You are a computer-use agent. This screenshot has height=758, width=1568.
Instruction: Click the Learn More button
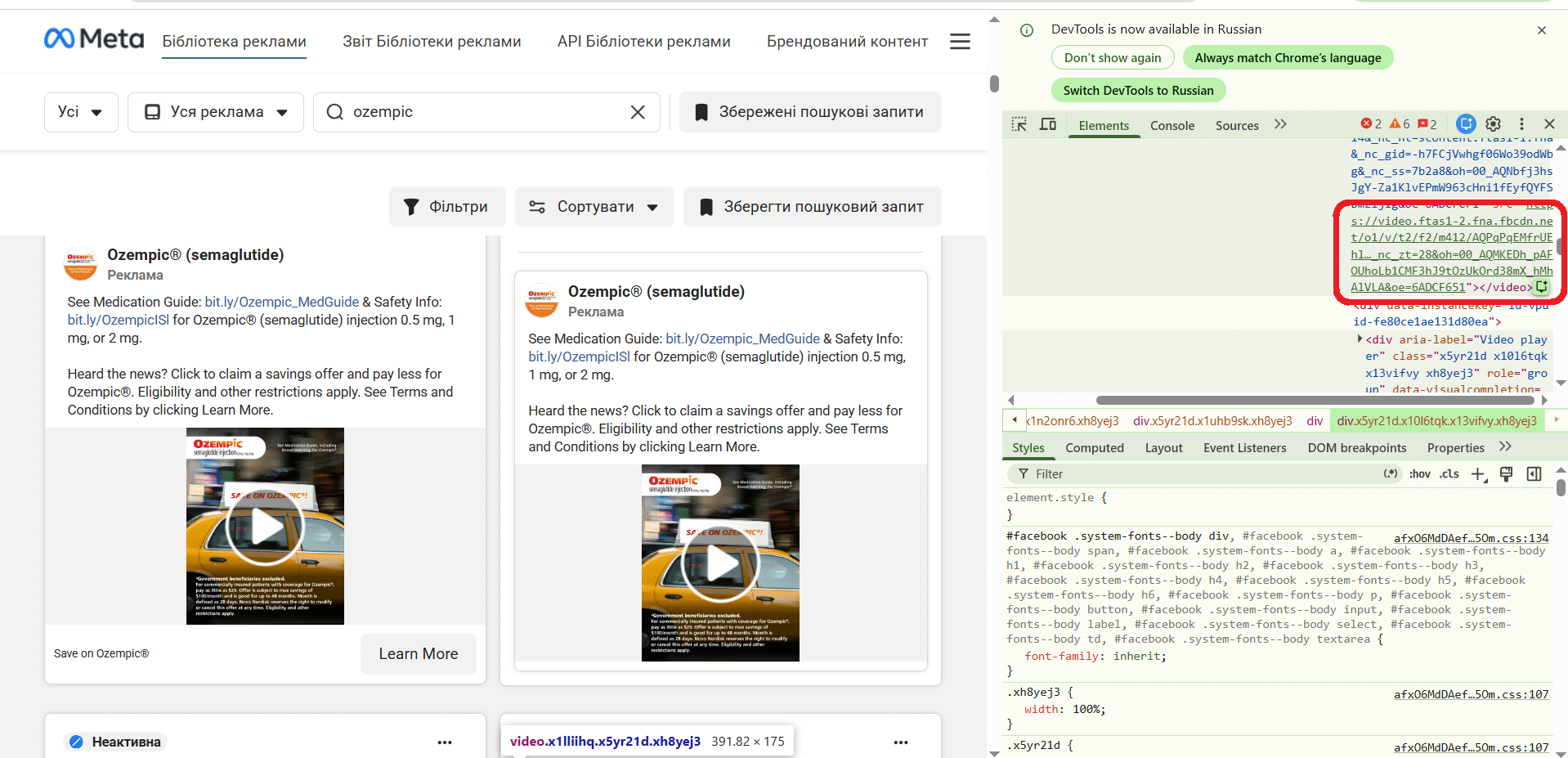(x=419, y=654)
